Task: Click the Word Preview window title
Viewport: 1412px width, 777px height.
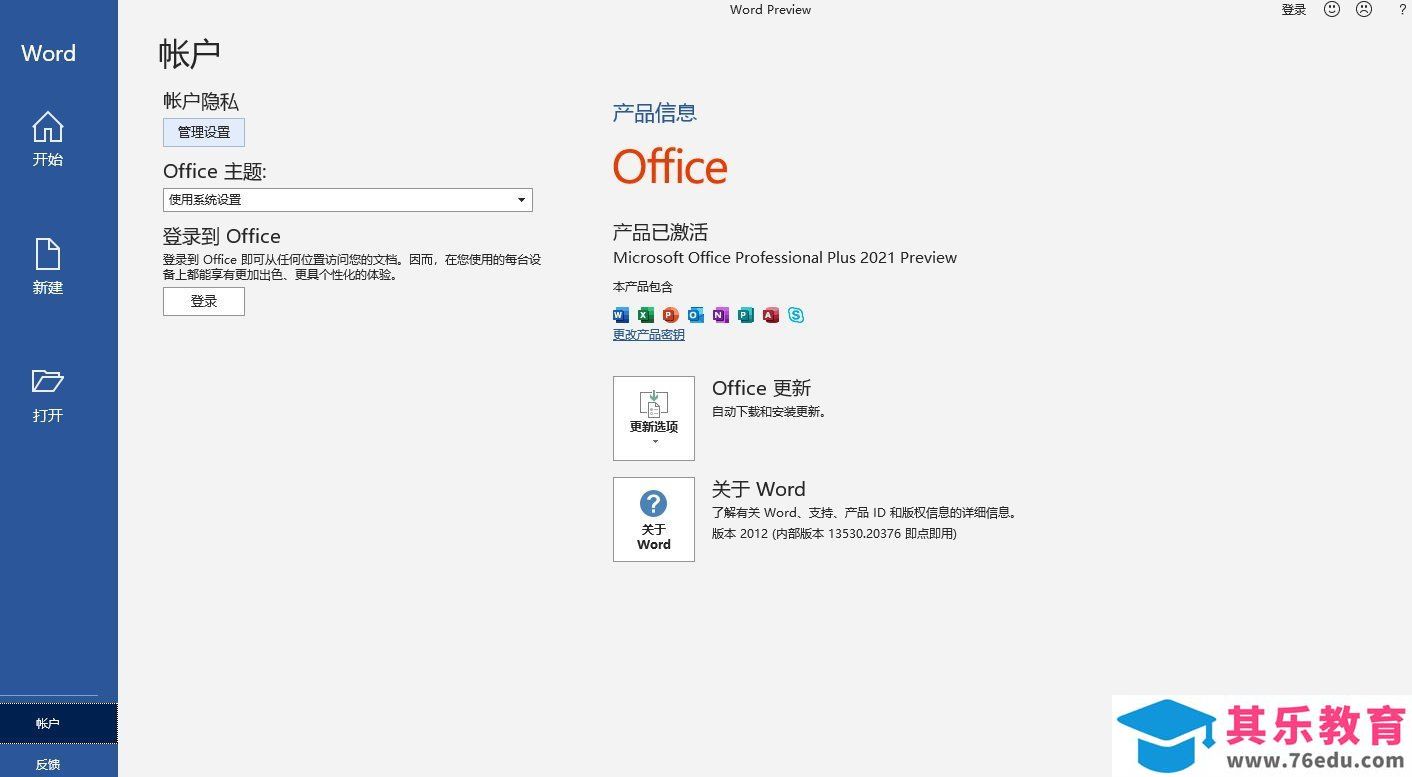Action: [x=770, y=10]
